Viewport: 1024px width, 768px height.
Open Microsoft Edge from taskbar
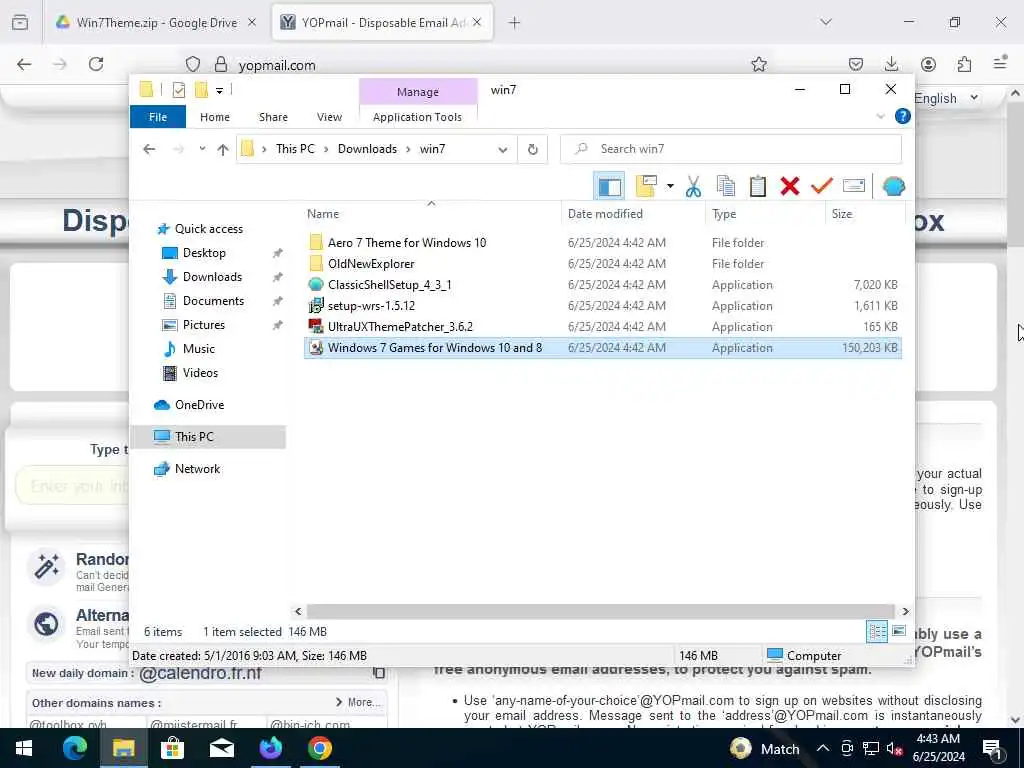click(74, 748)
